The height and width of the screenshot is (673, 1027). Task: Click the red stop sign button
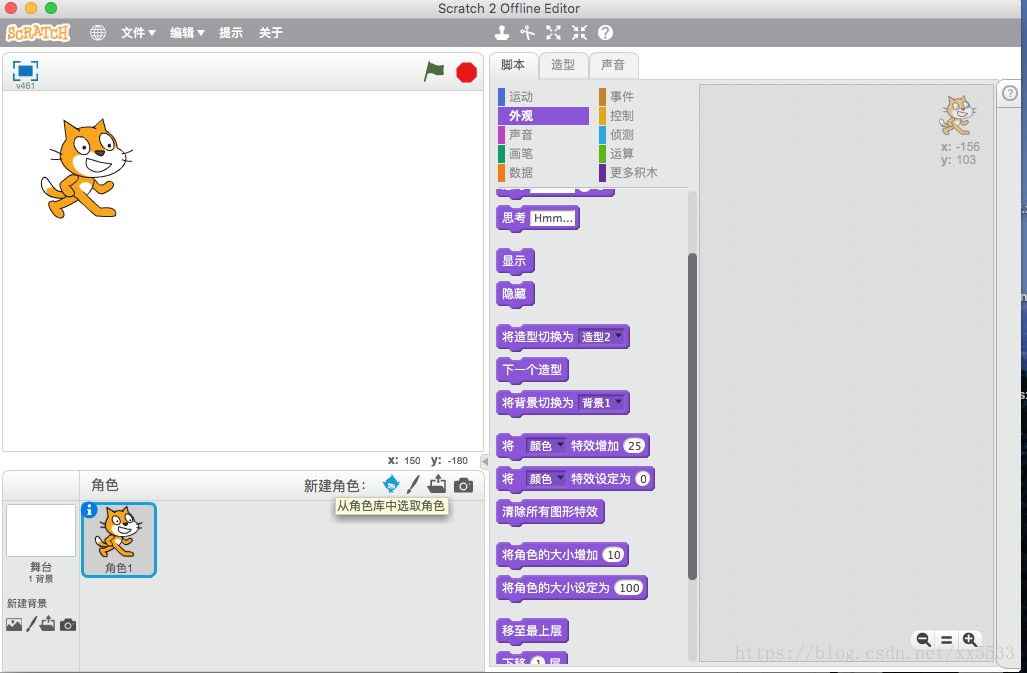(x=466, y=72)
